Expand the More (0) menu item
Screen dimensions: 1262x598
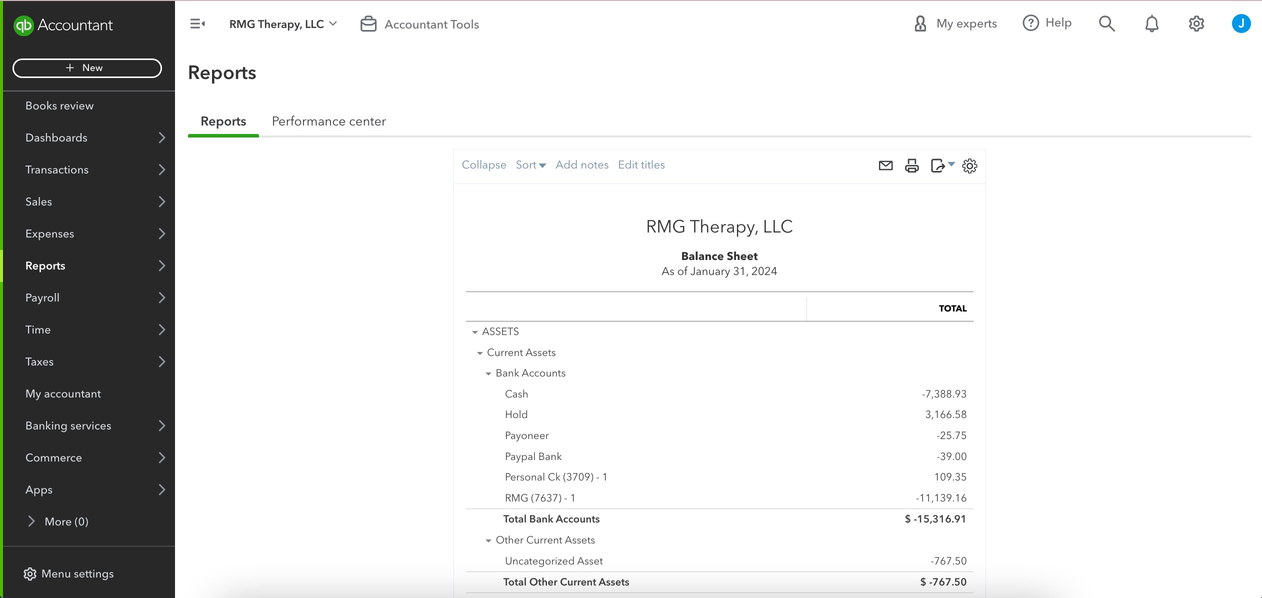click(x=58, y=522)
